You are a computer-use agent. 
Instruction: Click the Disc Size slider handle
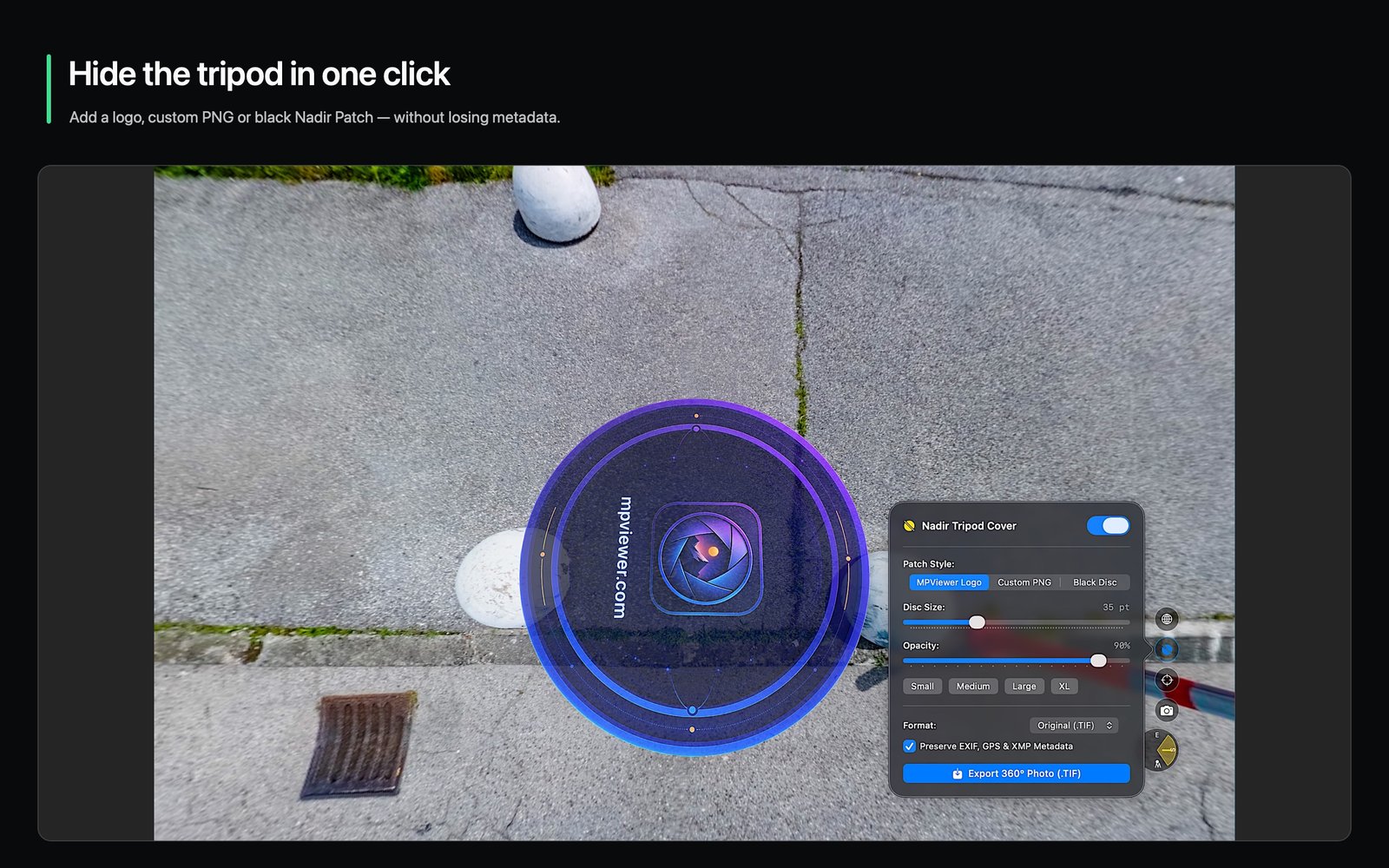click(977, 622)
